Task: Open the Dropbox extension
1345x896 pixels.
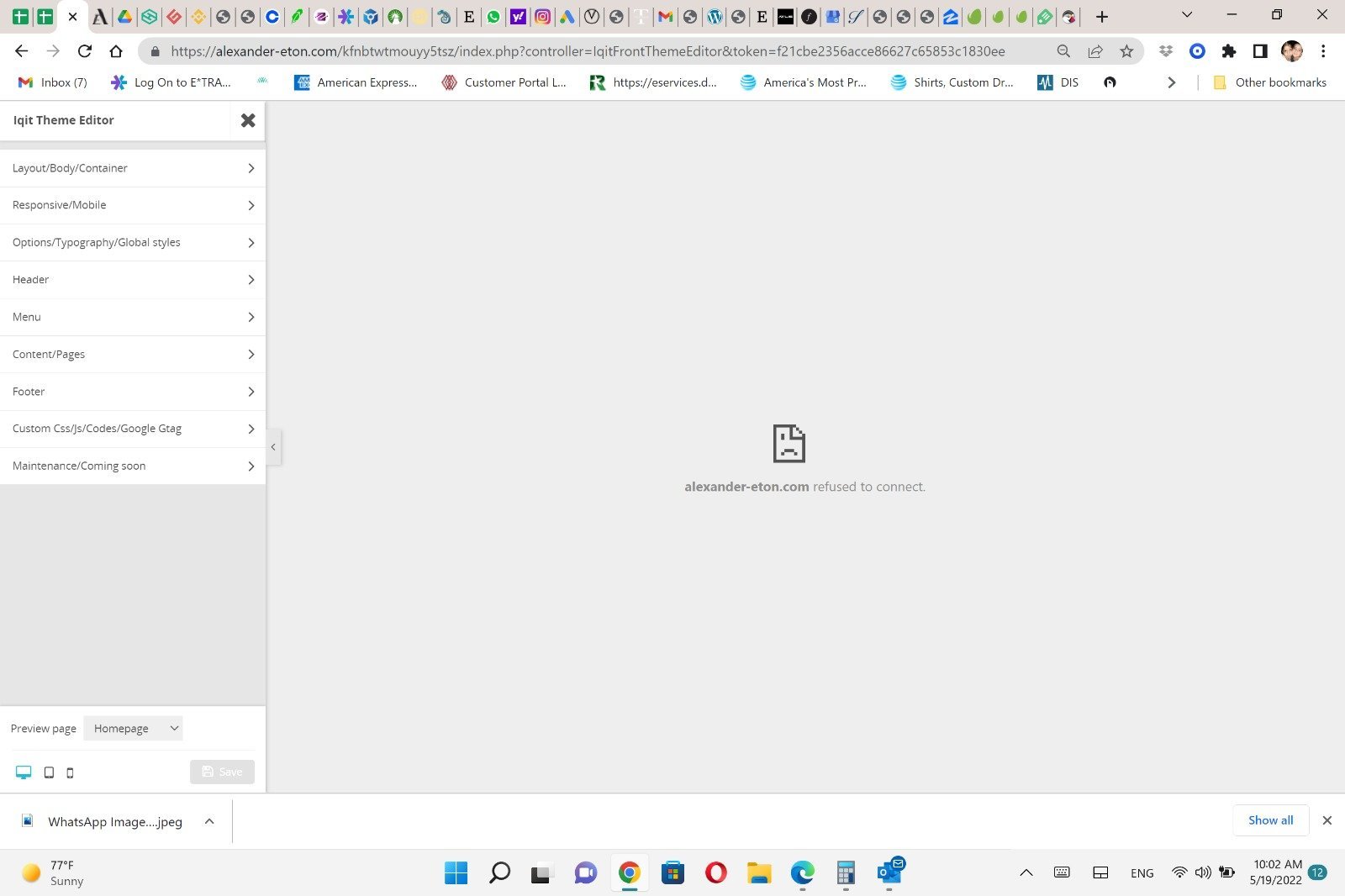Action: pyautogui.click(x=1165, y=51)
